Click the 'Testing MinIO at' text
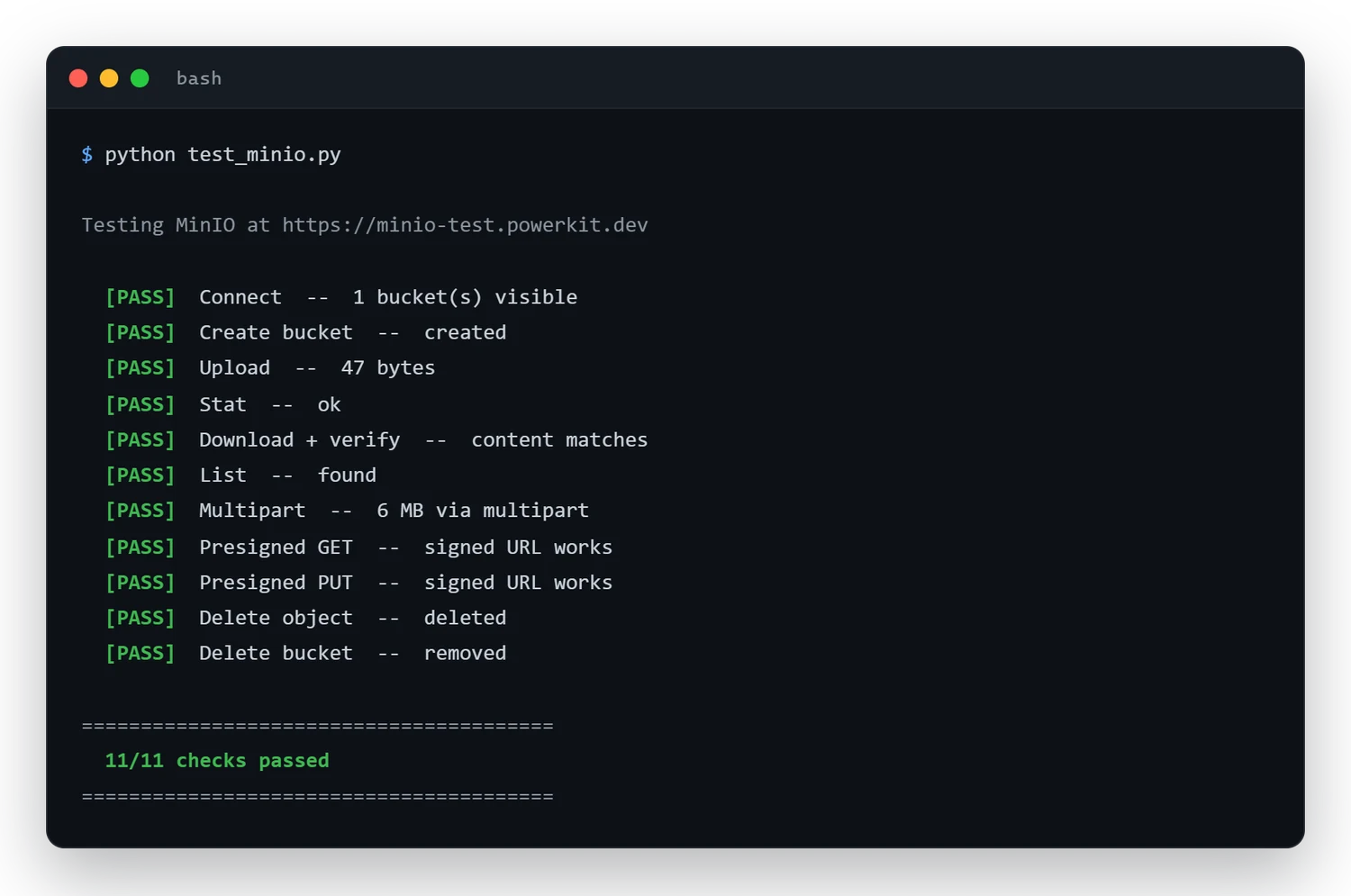The height and width of the screenshot is (896, 1351). 176,225
